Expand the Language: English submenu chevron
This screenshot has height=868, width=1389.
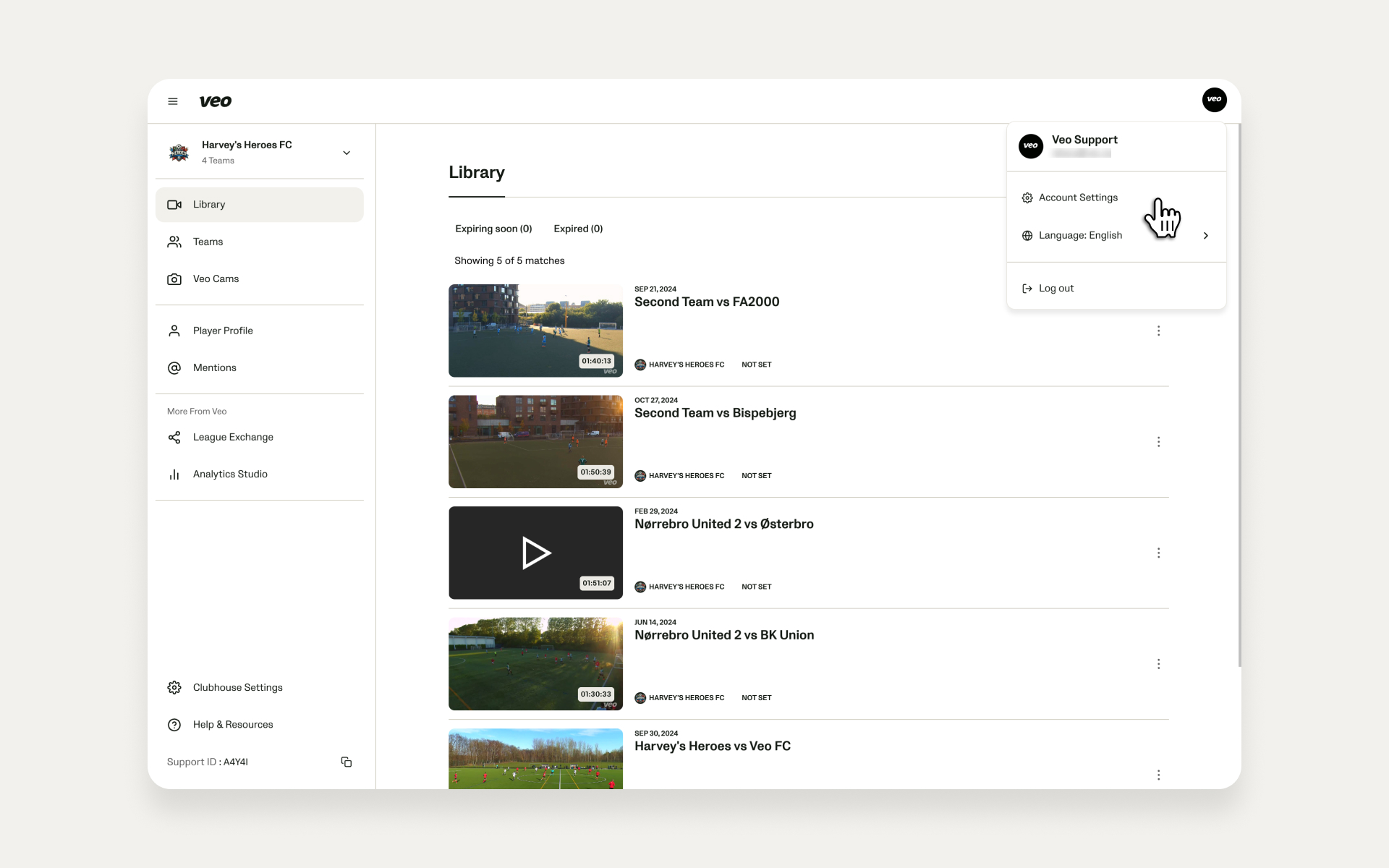coord(1205,236)
